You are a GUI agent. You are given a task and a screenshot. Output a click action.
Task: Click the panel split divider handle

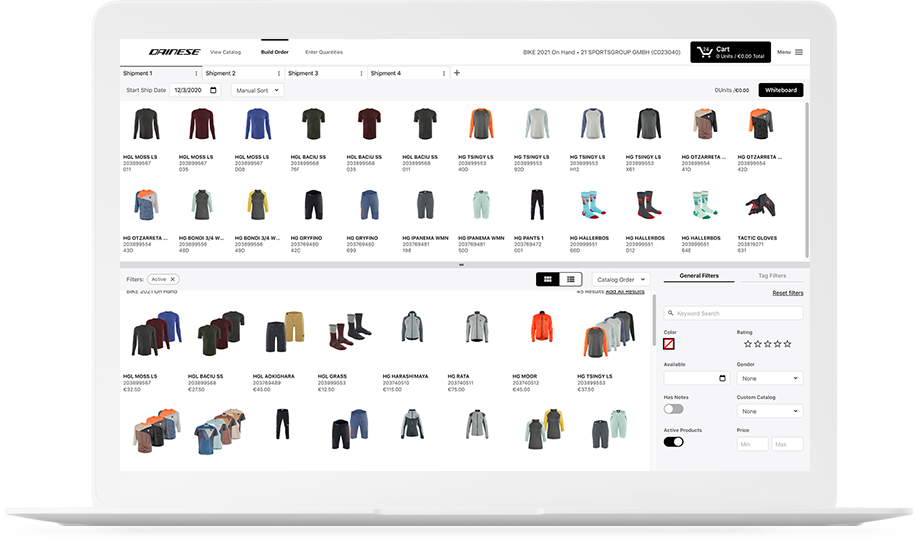tap(461, 265)
